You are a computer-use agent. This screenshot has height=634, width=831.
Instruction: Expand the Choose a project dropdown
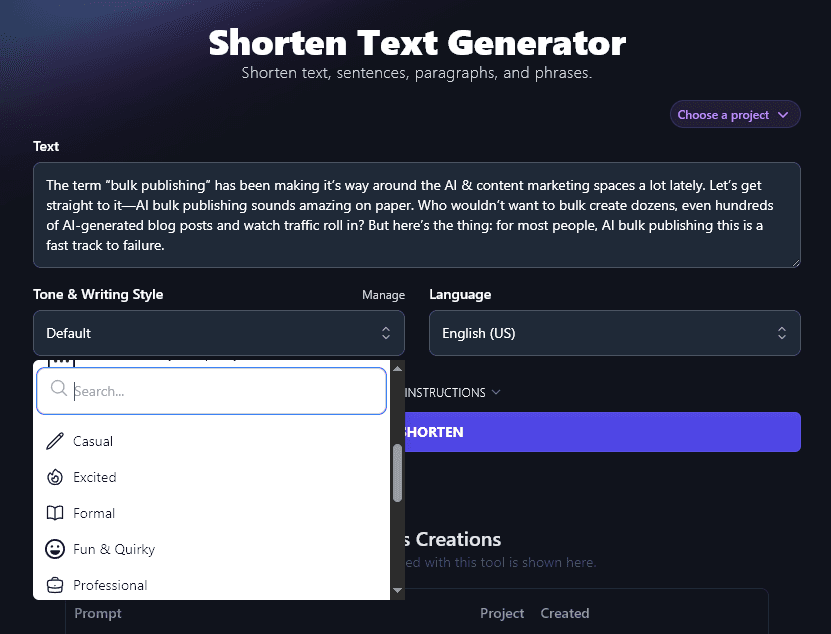(x=735, y=114)
